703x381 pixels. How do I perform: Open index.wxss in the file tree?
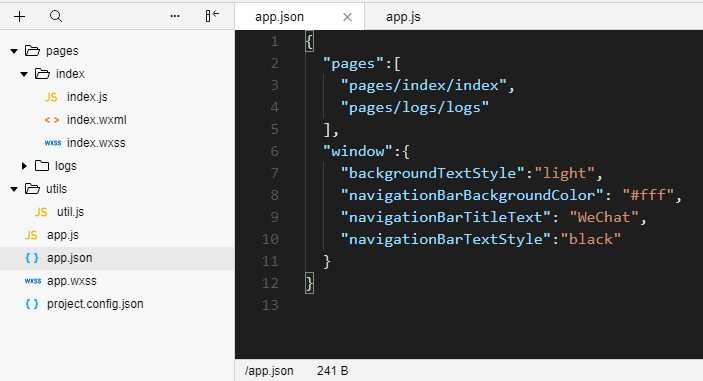[96, 143]
